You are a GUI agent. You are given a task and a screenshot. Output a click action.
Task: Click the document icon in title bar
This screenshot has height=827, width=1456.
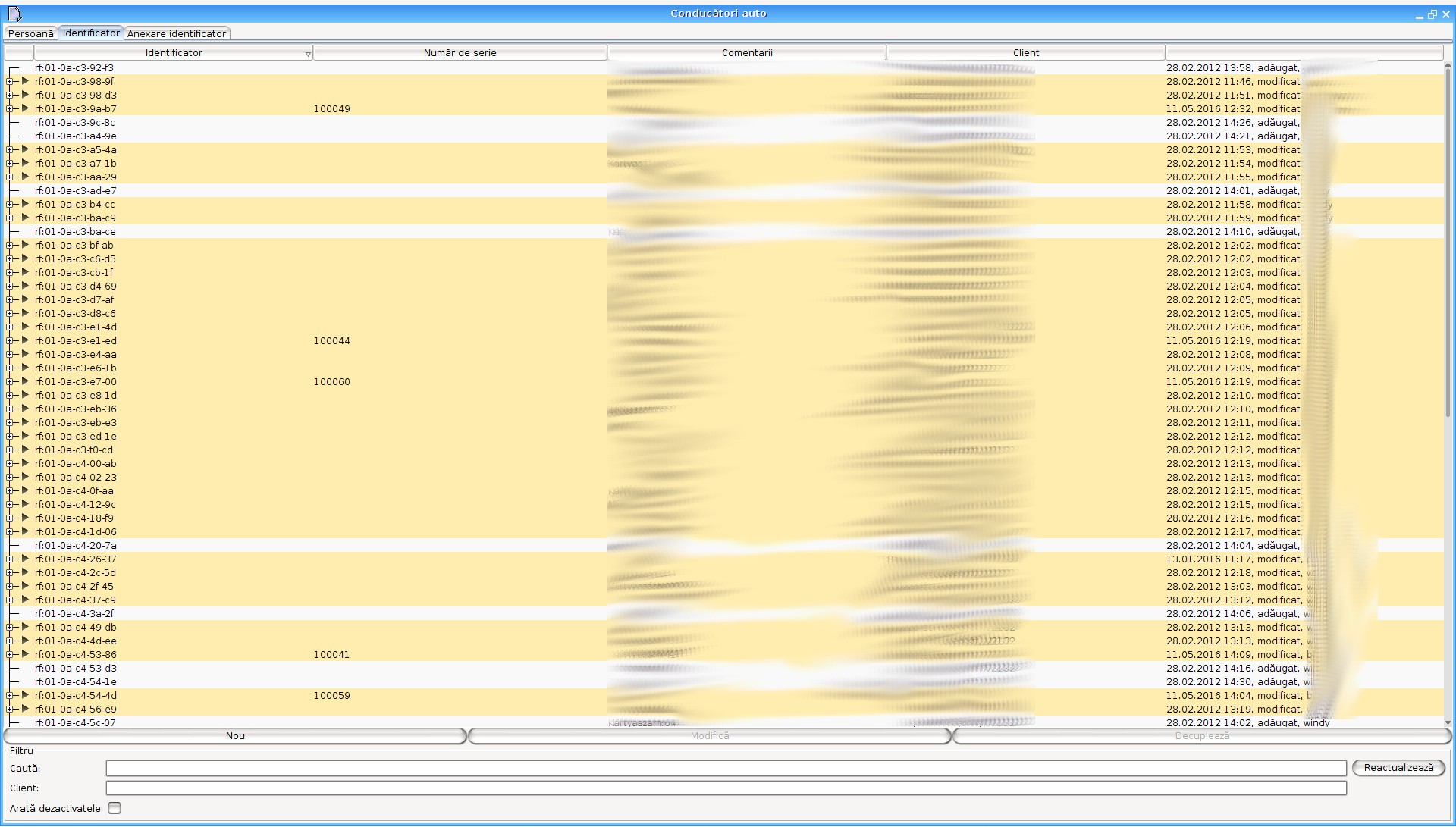tap(14, 14)
